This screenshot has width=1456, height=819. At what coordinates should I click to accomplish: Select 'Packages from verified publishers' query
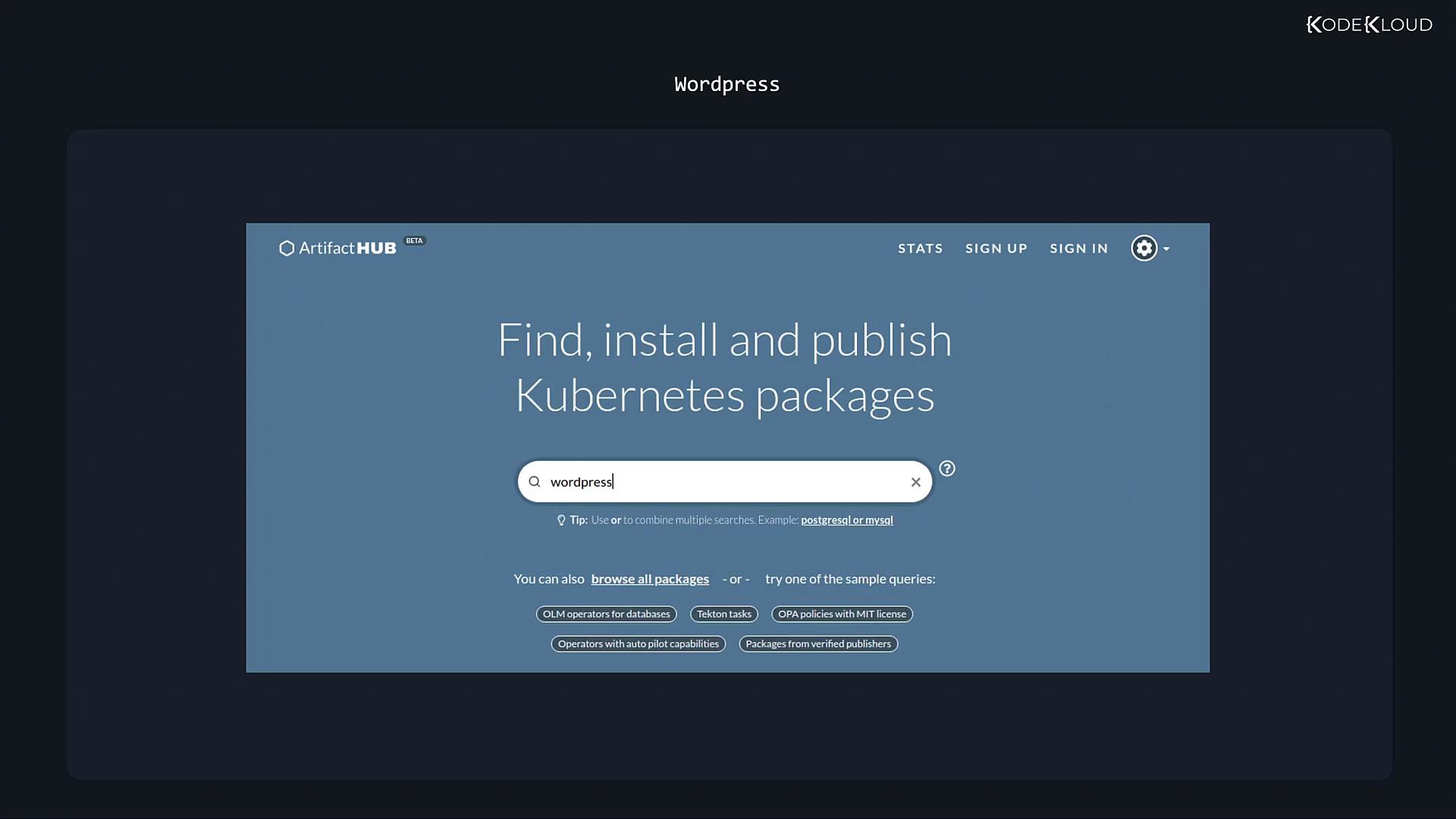(x=818, y=644)
